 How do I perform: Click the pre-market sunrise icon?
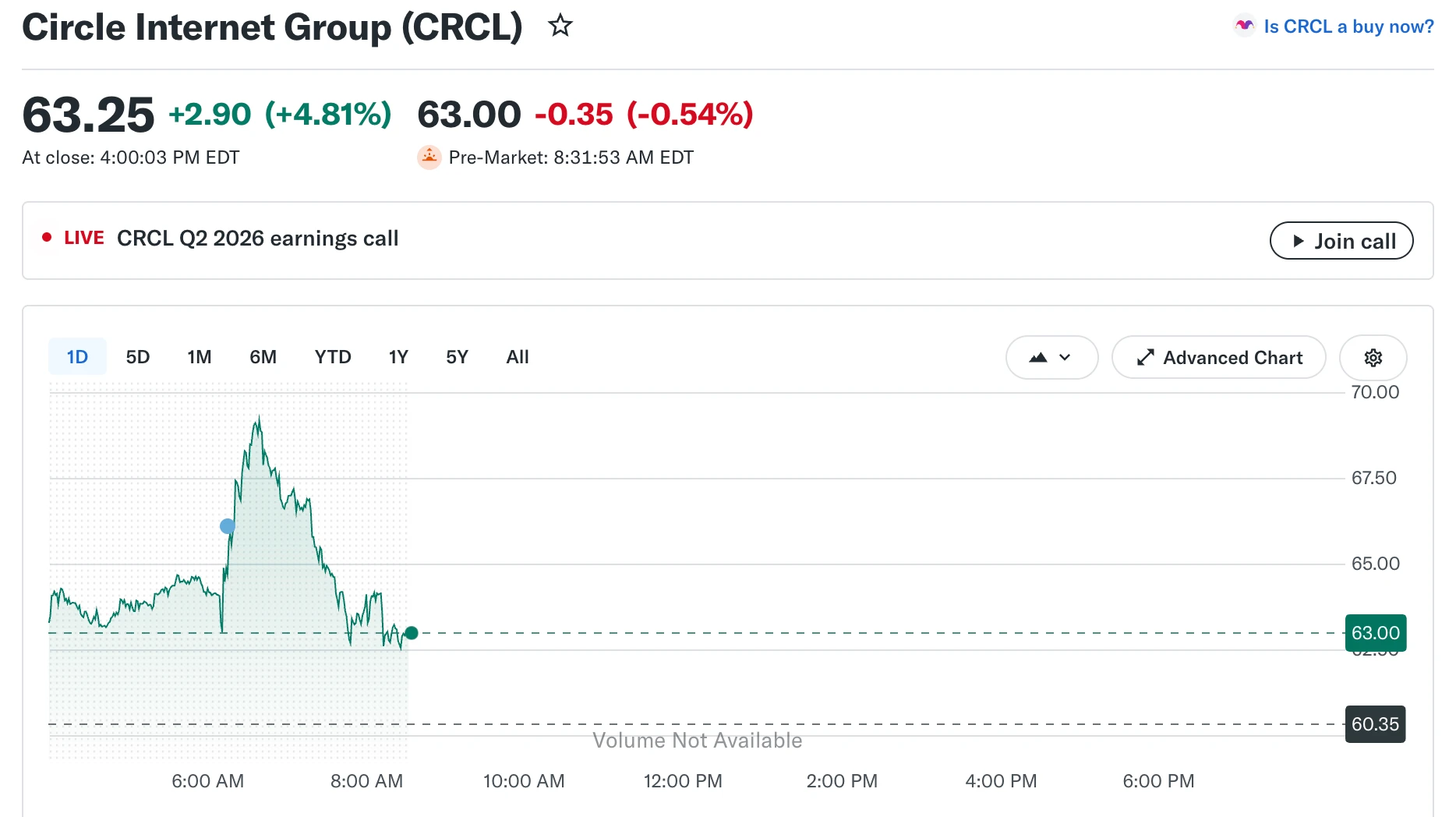point(429,157)
